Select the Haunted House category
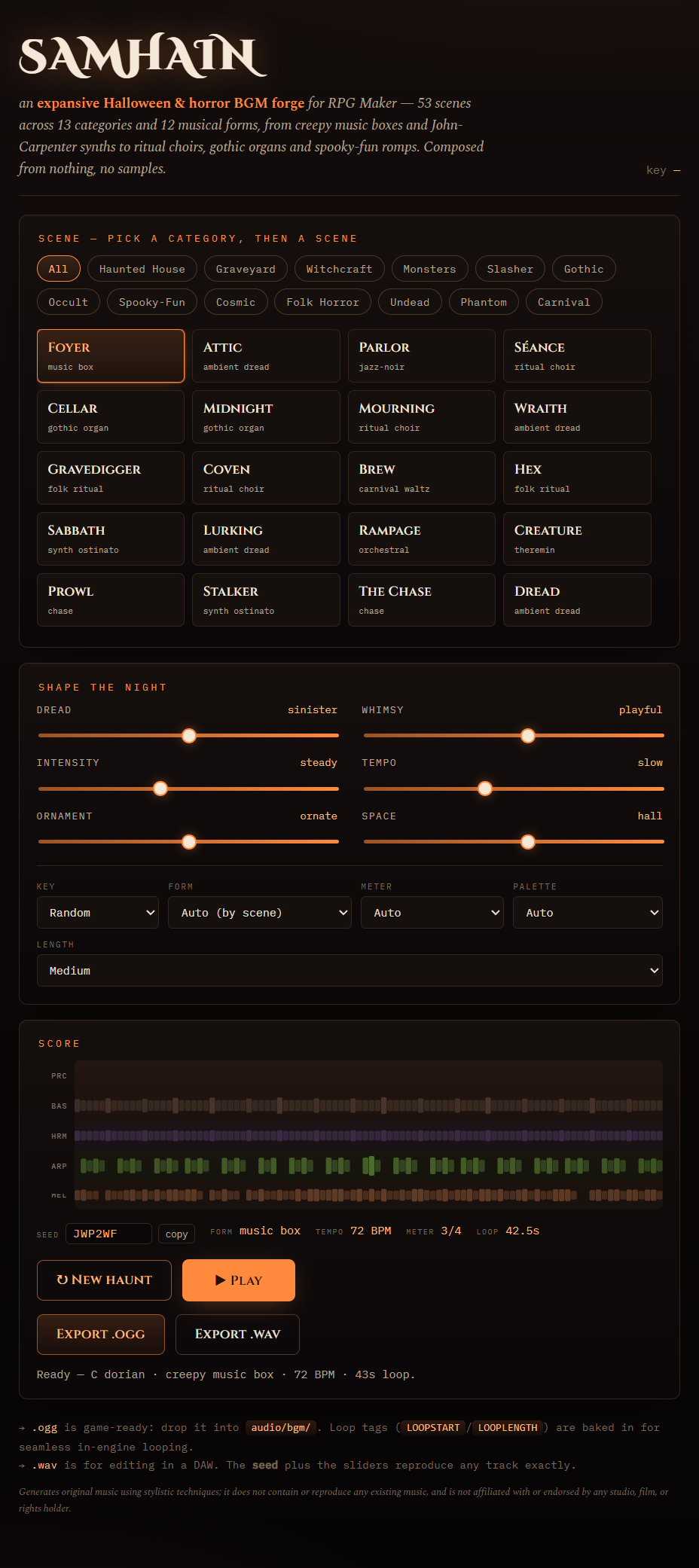This screenshot has height=1568, width=699. tap(142, 269)
